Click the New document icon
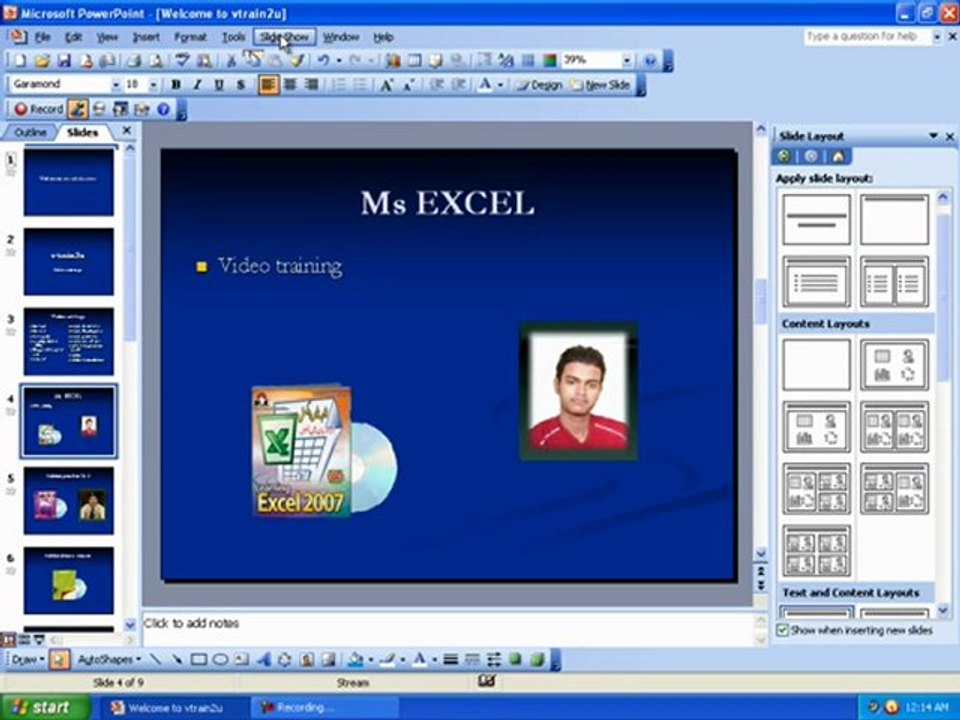 coord(20,61)
